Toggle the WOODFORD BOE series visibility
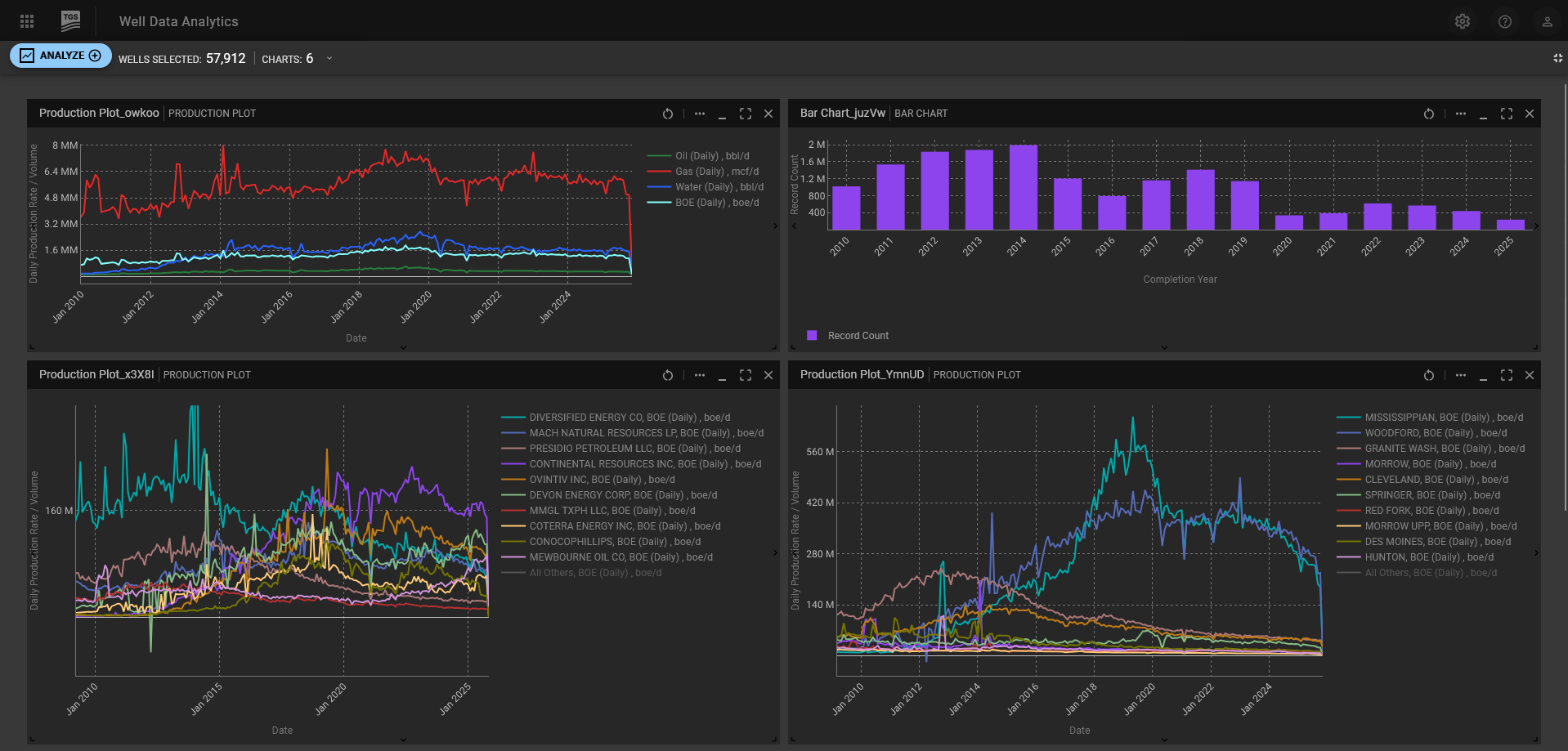1568x751 pixels. pos(1435,433)
